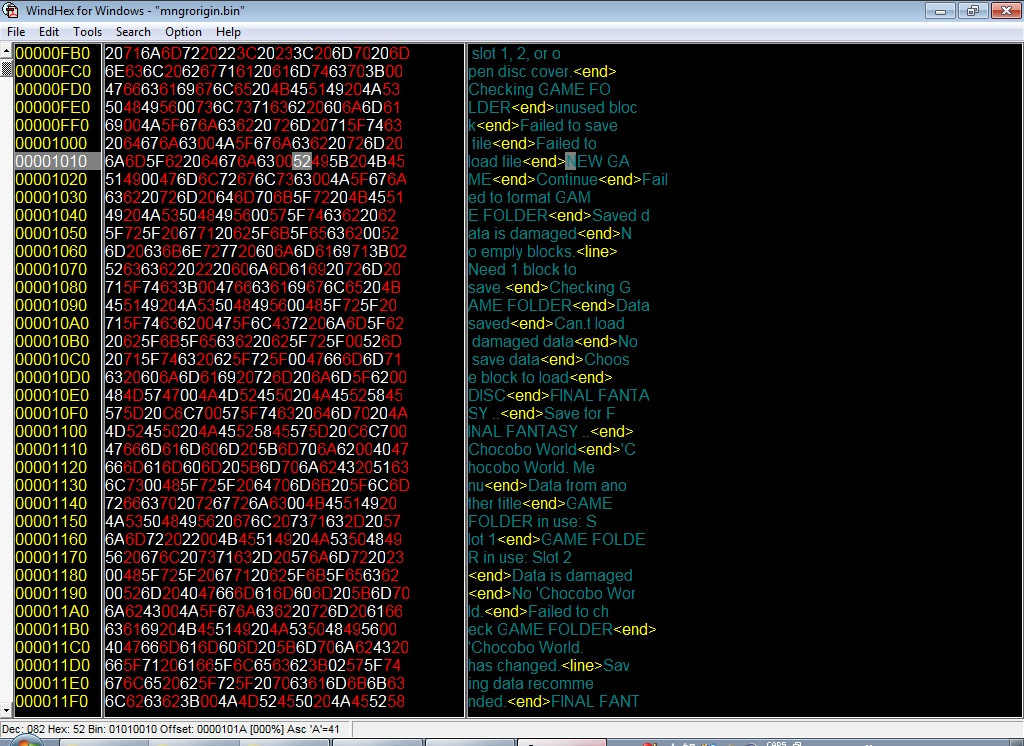Select offset row 000010B0
Image resolution: width=1024 pixels, height=746 pixels.
click(52, 341)
